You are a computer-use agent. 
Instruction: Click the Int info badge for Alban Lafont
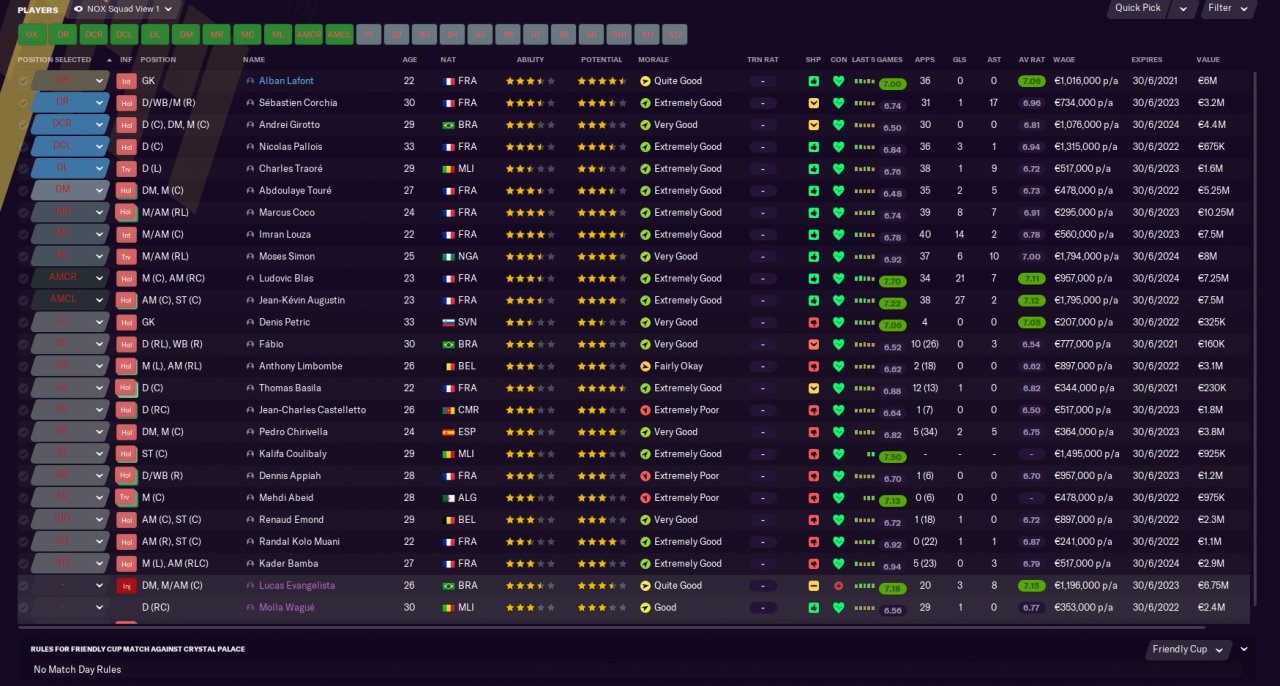[x=126, y=81]
